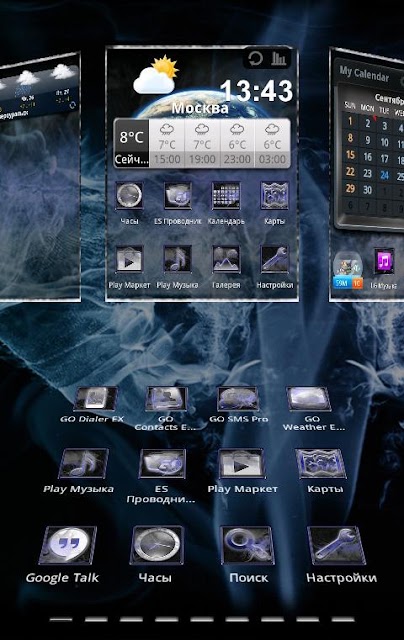The height and width of the screenshot is (640, 404).
Task: Open Календарь in center preview panel
Action: pos(226,196)
